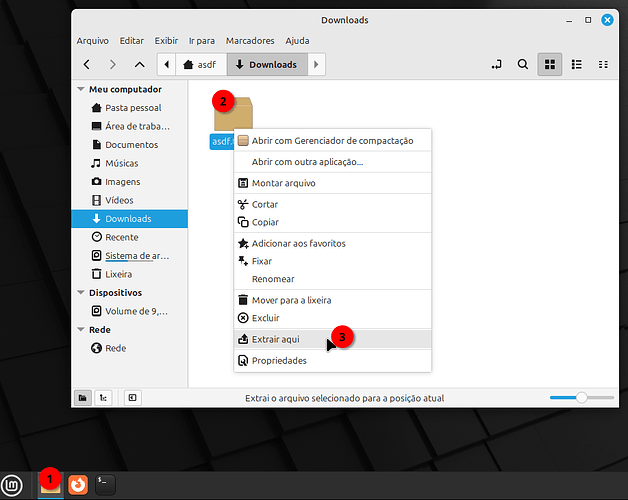Click the Downloads path bar button
628x500 pixels.
(x=267, y=65)
